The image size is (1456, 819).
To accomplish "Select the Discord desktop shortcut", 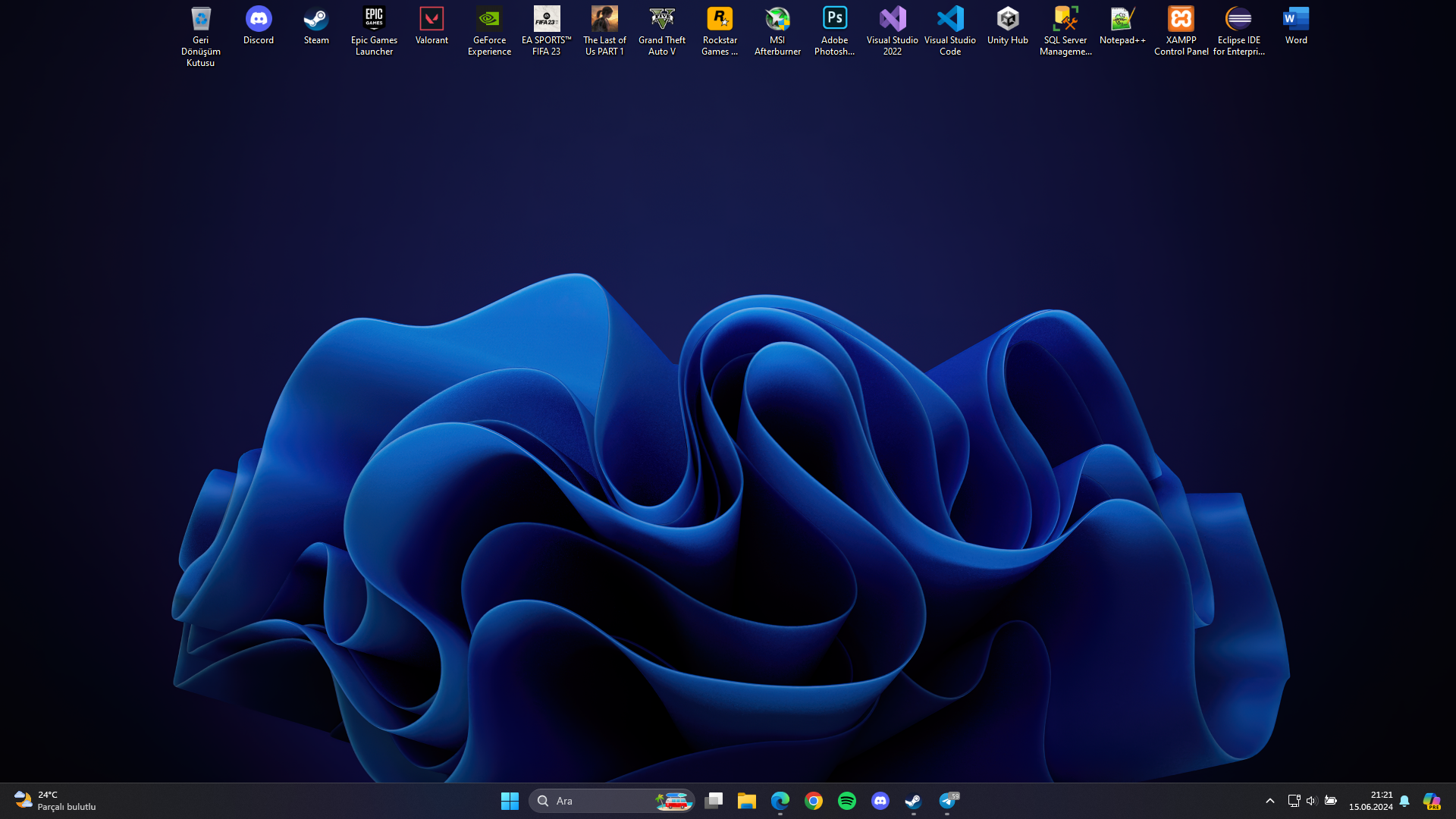I will pyautogui.click(x=259, y=26).
